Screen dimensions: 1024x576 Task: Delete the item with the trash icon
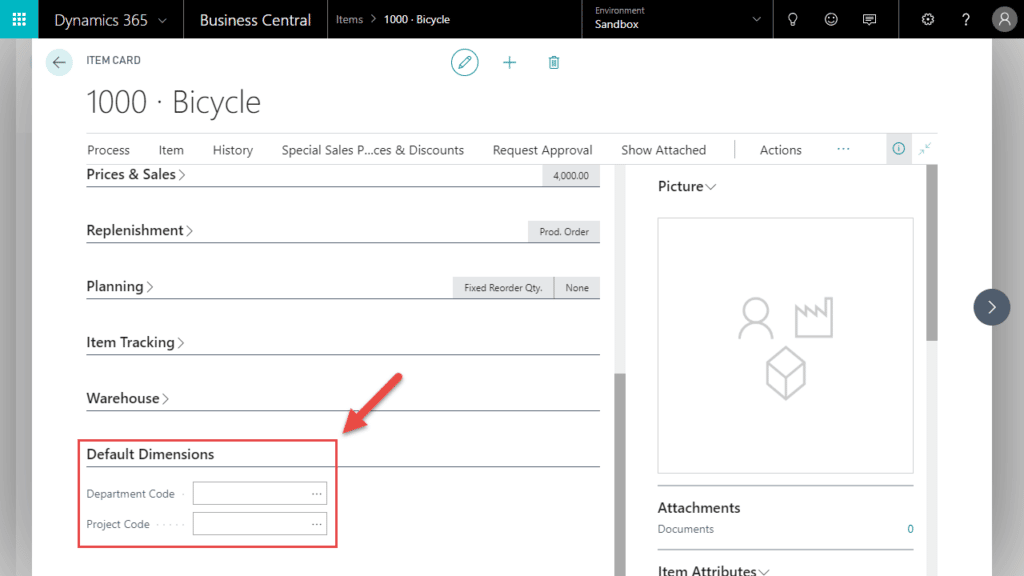point(553,62)
